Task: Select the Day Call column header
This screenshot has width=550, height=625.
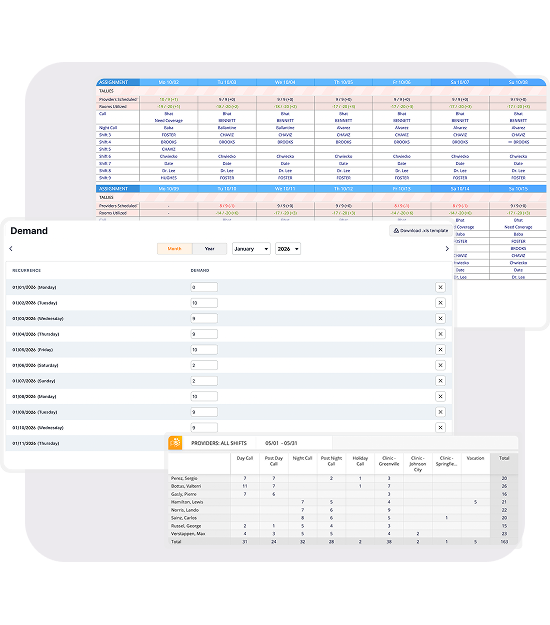Action: pos(245,458)
